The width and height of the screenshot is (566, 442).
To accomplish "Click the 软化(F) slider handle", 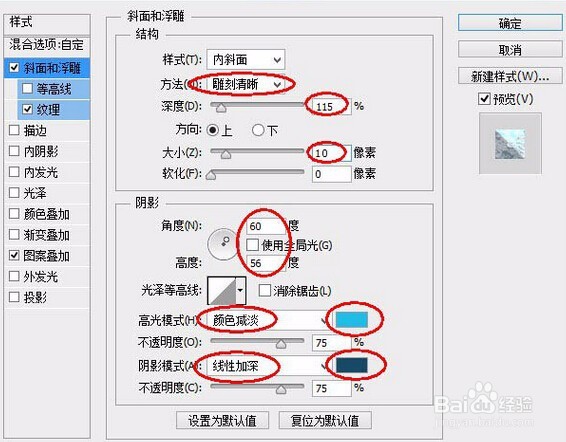I will pos(211,176).
